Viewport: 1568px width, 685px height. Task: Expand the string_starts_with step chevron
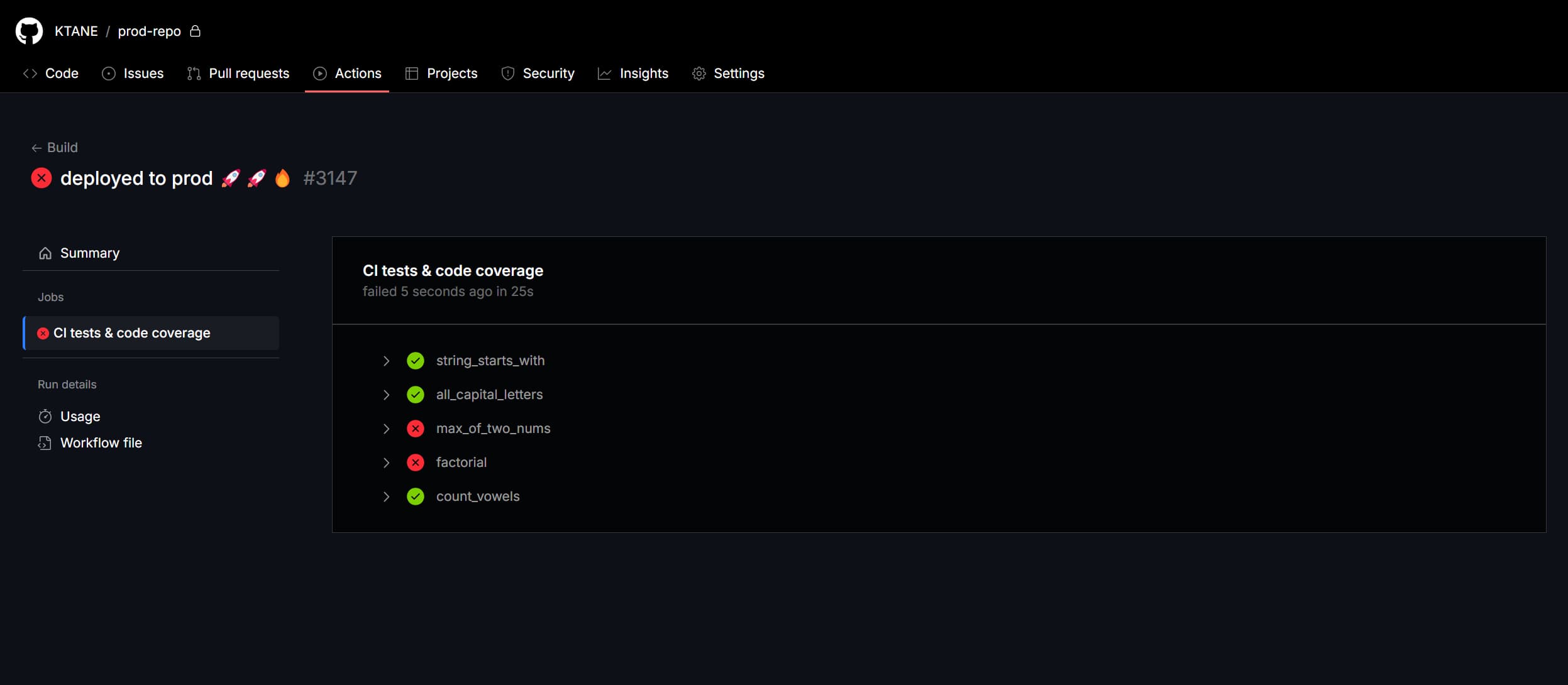(x=386, y=361)
